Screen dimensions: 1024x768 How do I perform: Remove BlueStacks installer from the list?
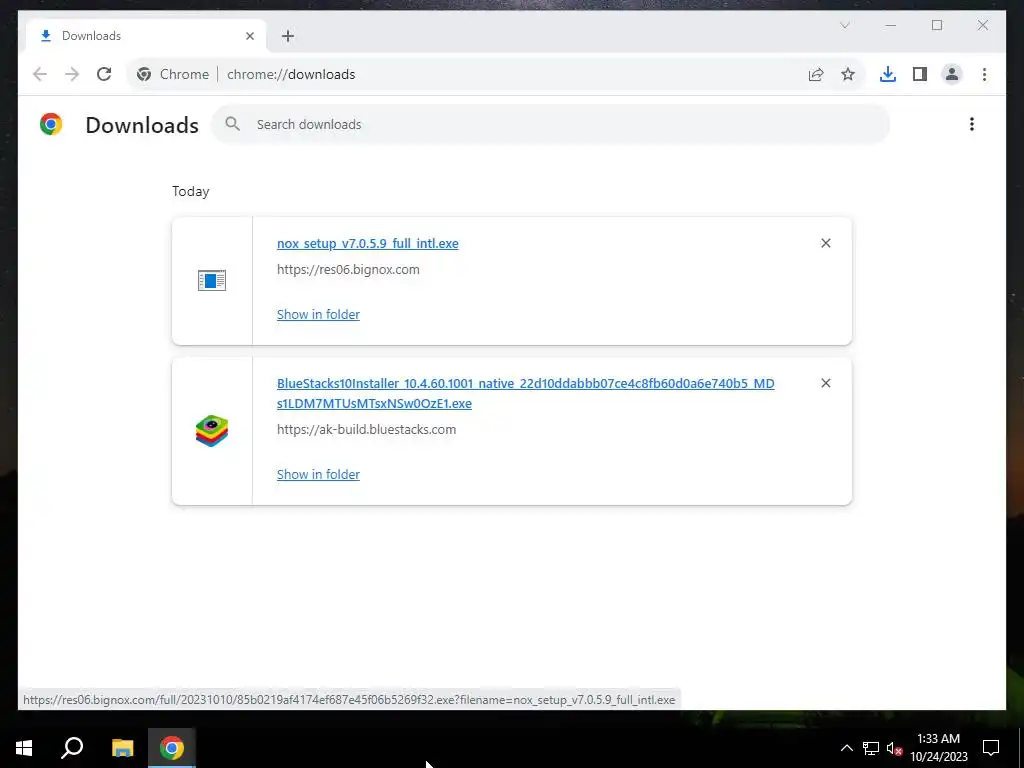point(825,383)
